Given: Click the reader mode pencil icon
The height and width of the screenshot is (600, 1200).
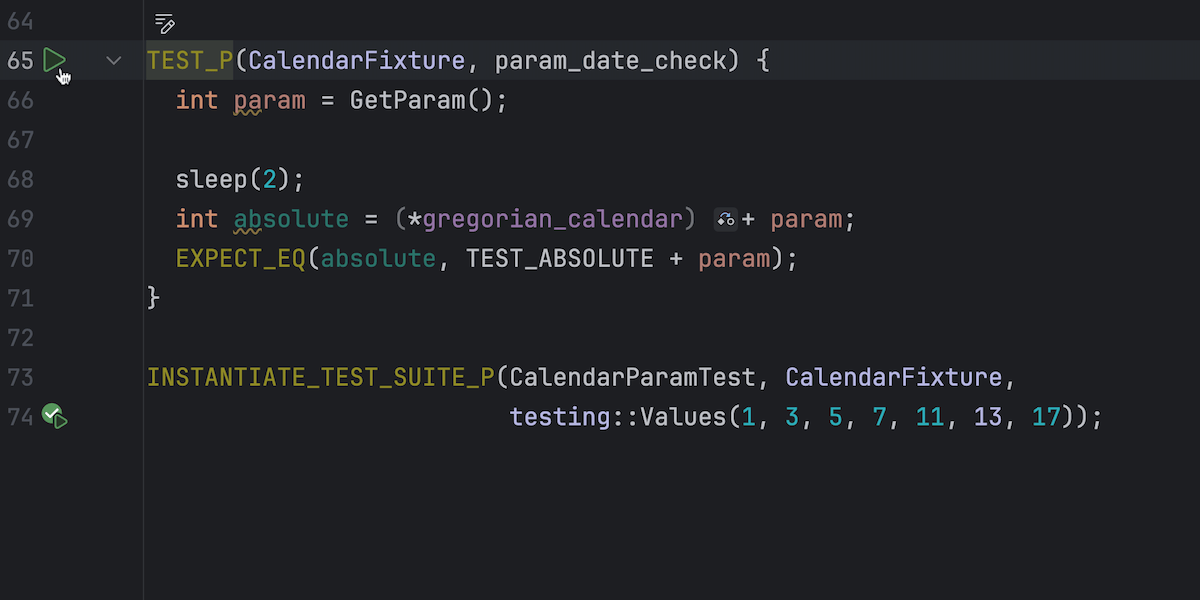Looking at the screenshot, I should (x=165, y=22).
